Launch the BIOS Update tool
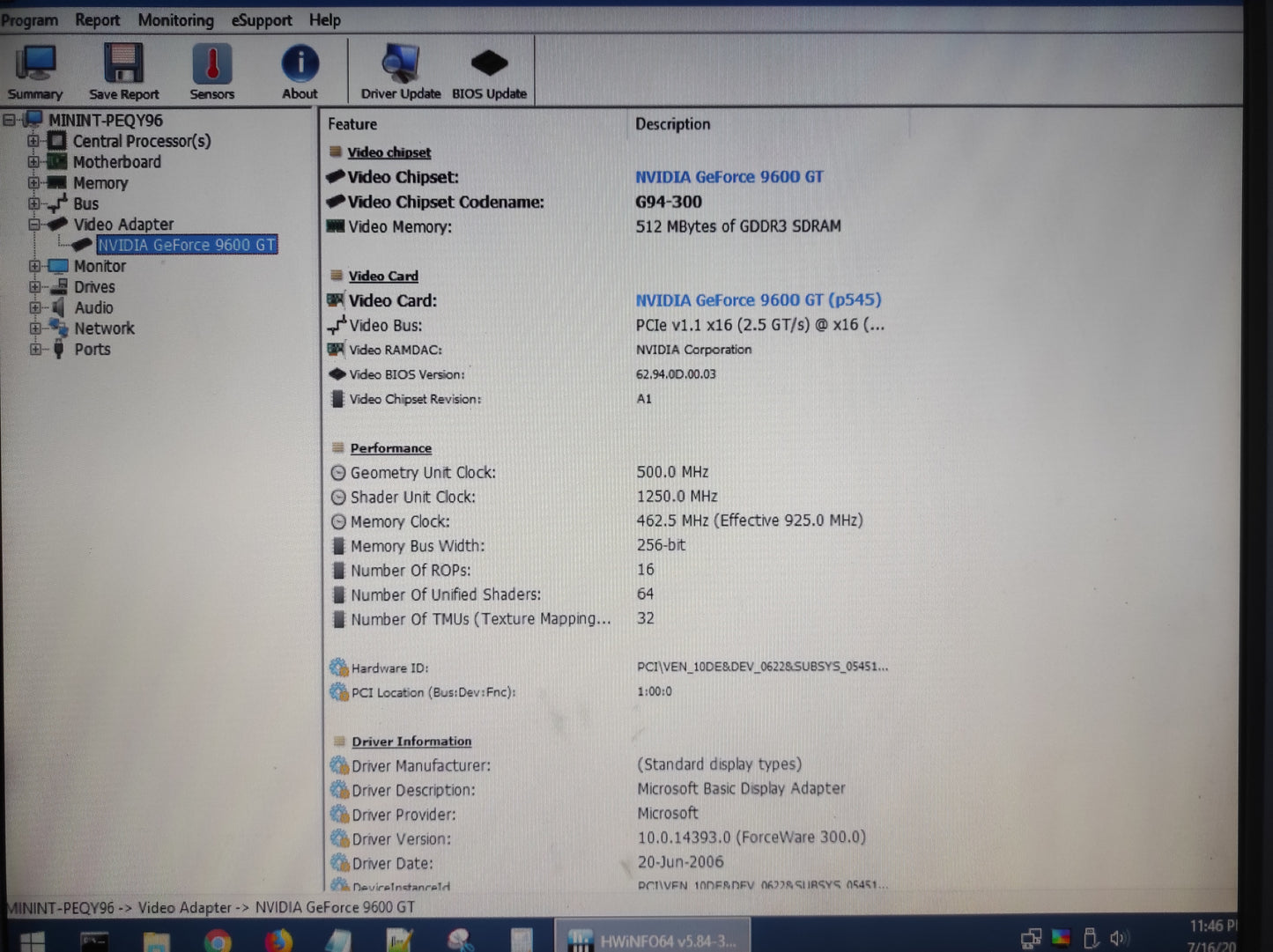 (x=490, y=69)
